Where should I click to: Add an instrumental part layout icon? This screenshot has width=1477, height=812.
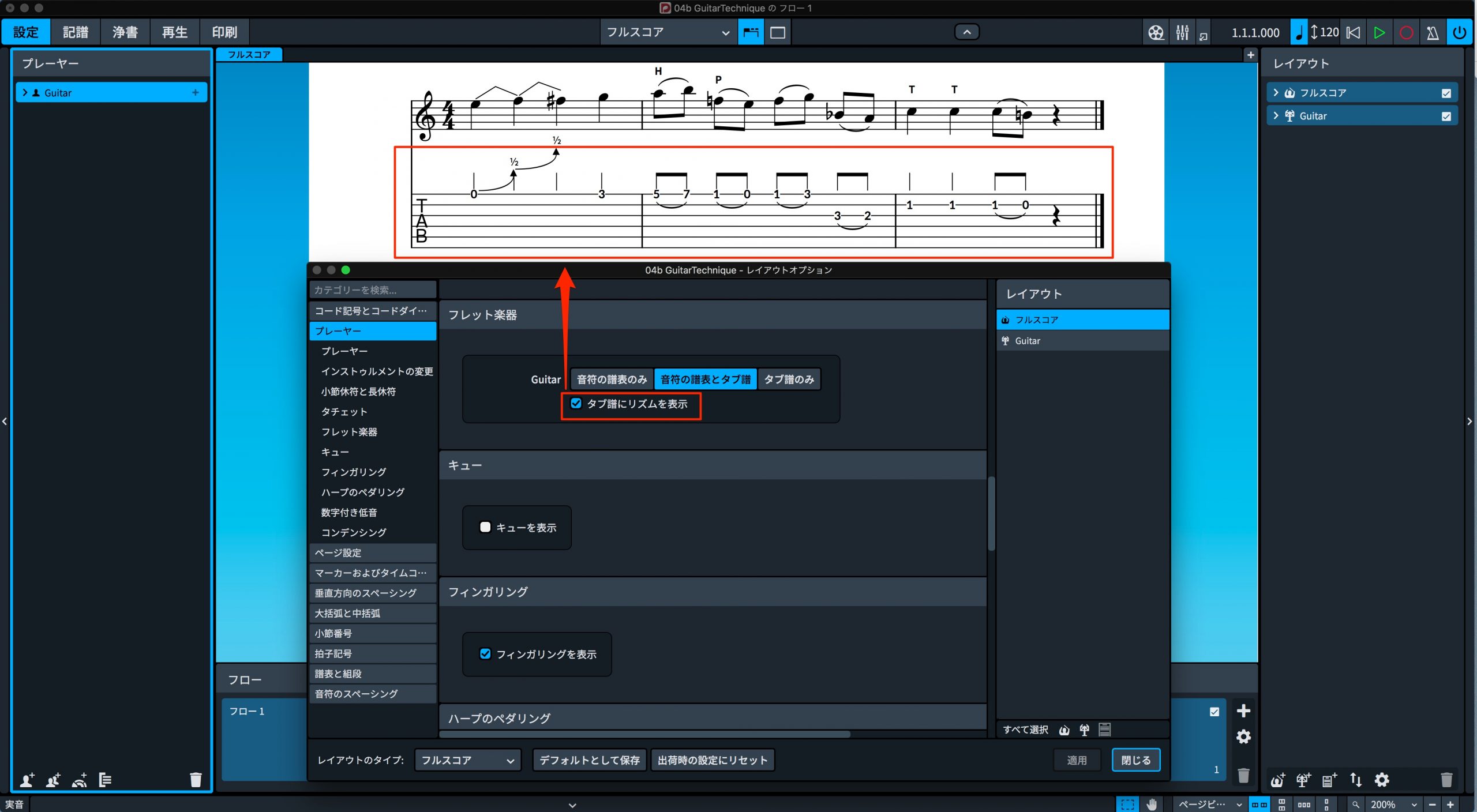tap(1303, 780)
